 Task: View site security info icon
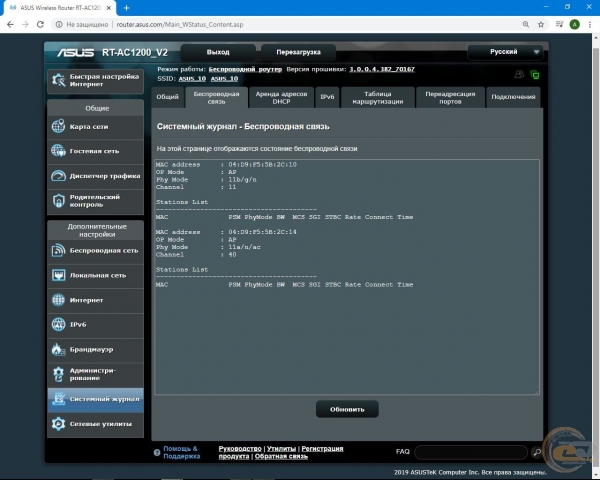coord(59,24)
